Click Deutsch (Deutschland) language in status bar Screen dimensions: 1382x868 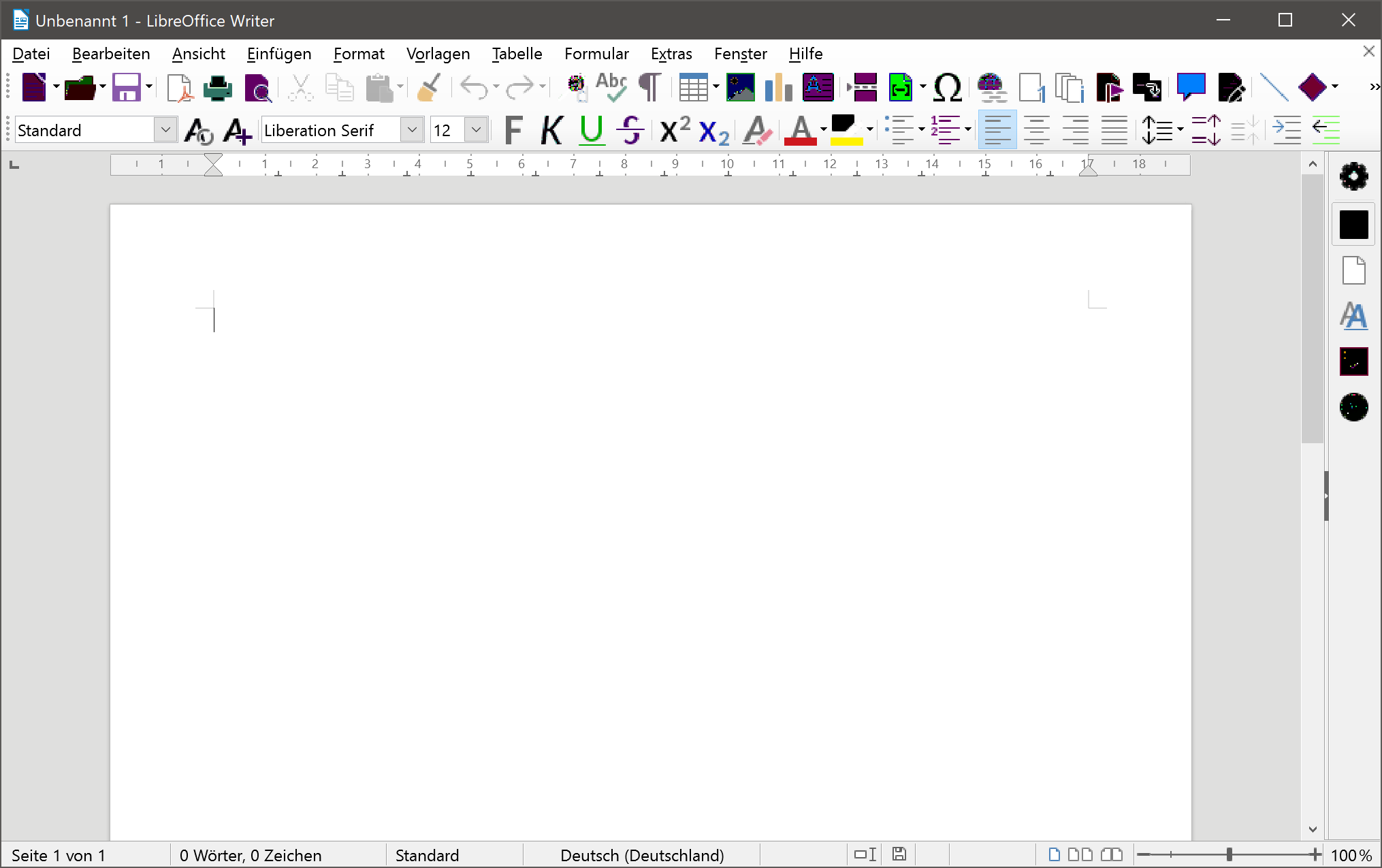pyautogui.click(x=641, y=855)
